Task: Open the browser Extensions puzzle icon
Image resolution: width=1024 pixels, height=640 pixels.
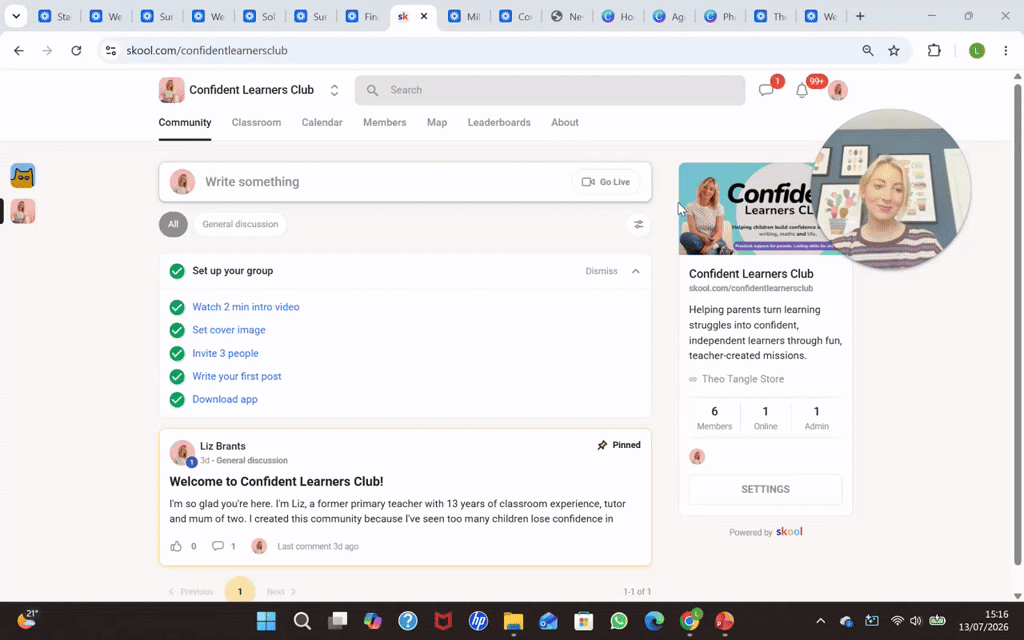Action: click(935, 50)
